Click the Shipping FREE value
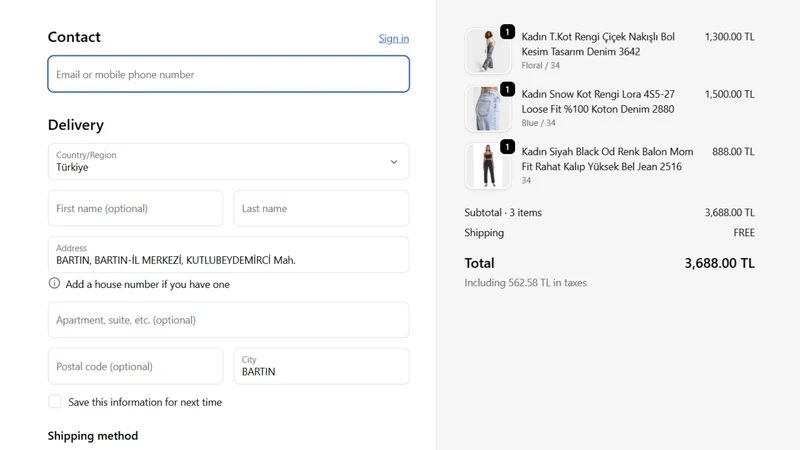 click(x=744, y=233)
